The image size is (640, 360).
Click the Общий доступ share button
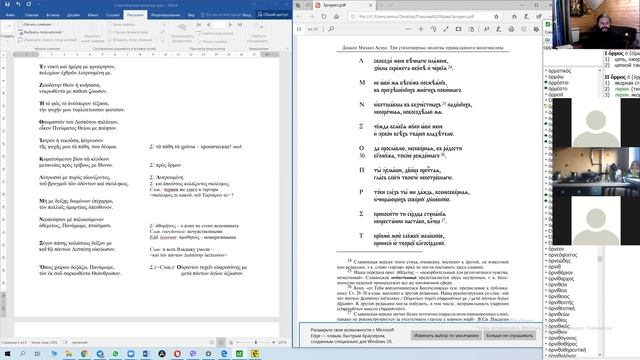(273, 15)
